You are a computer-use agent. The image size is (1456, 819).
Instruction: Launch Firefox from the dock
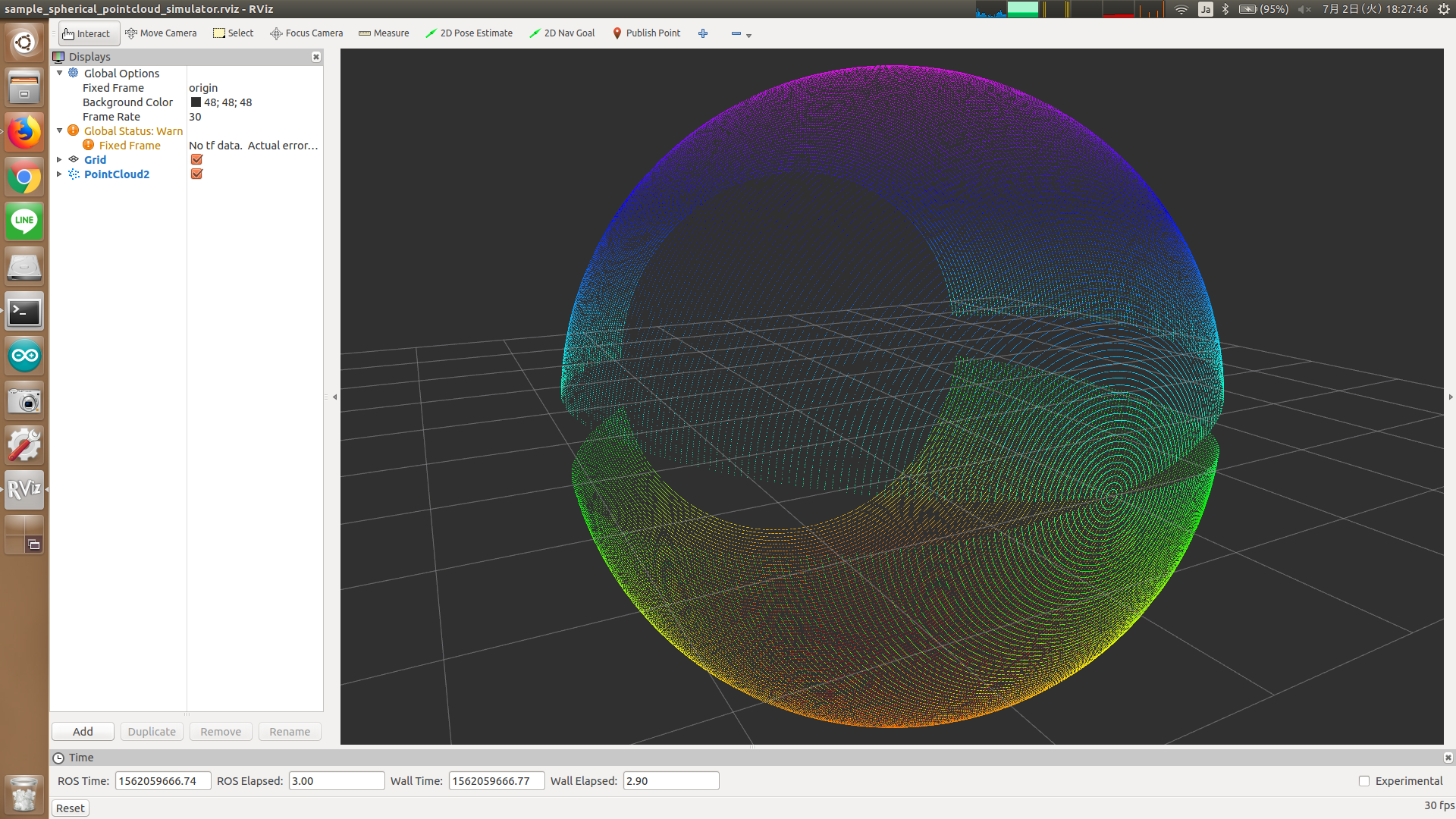click(x=24, y=133)
